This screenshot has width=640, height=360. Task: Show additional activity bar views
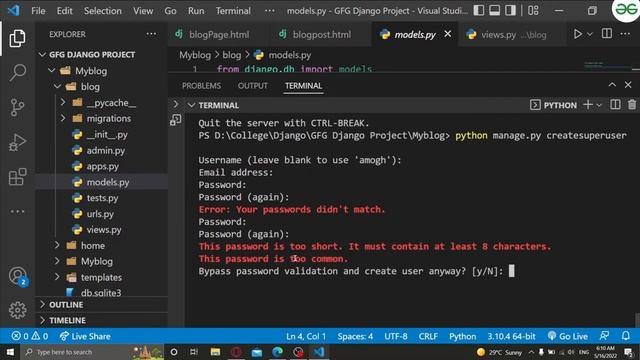pos(17,211)
